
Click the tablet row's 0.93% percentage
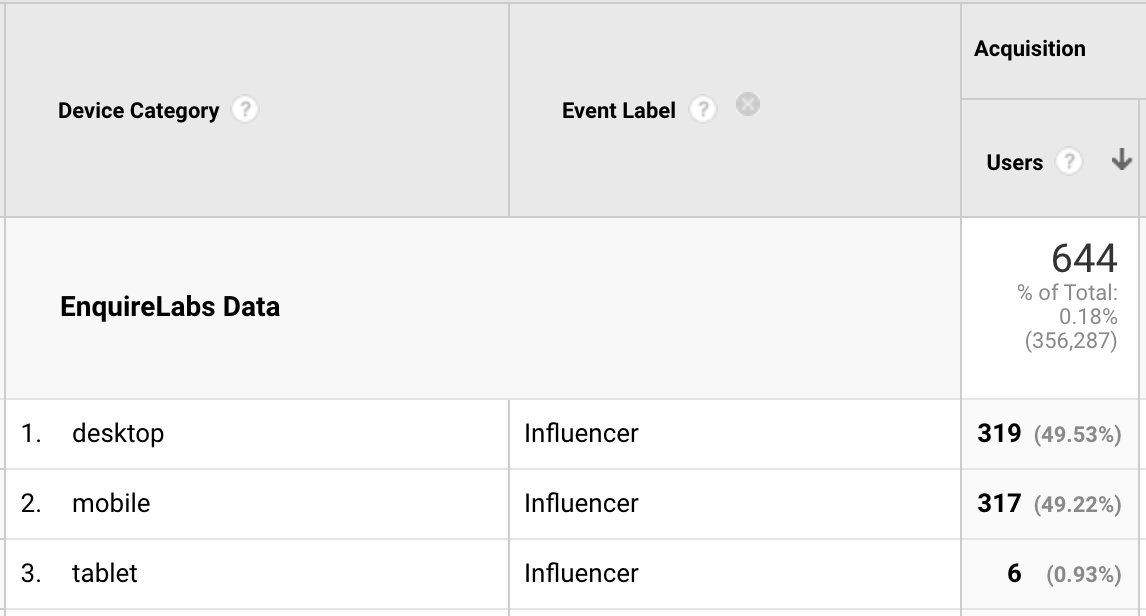click(x=1083, y=574)
